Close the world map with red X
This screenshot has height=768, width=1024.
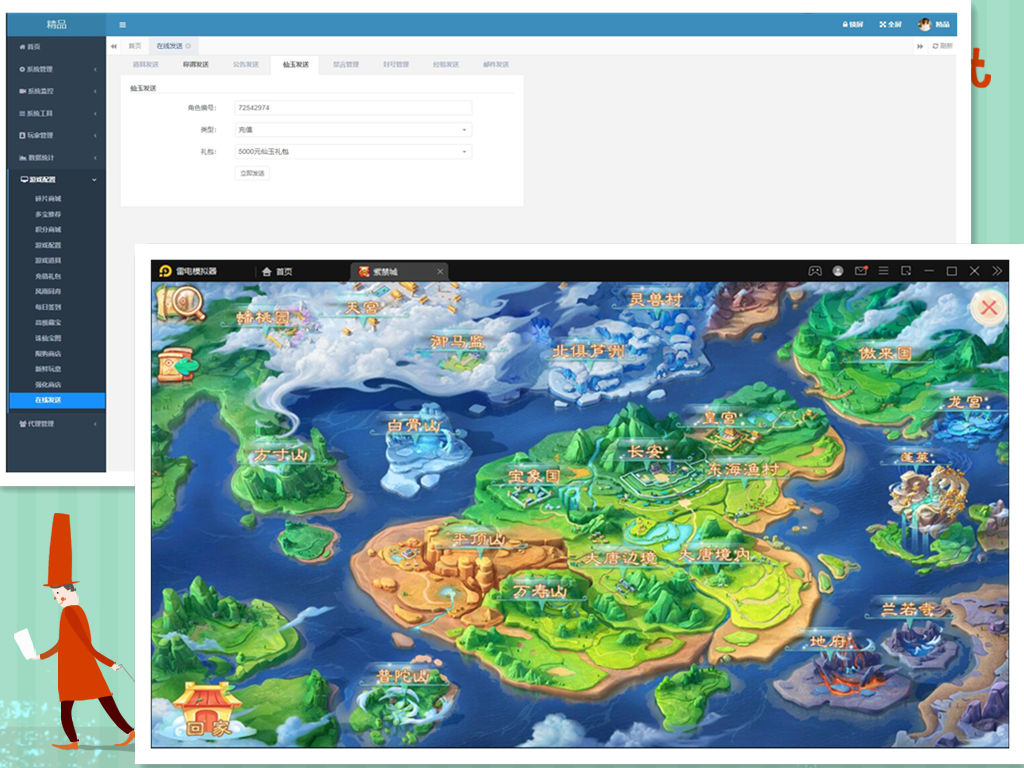click(x=989, y=307)
